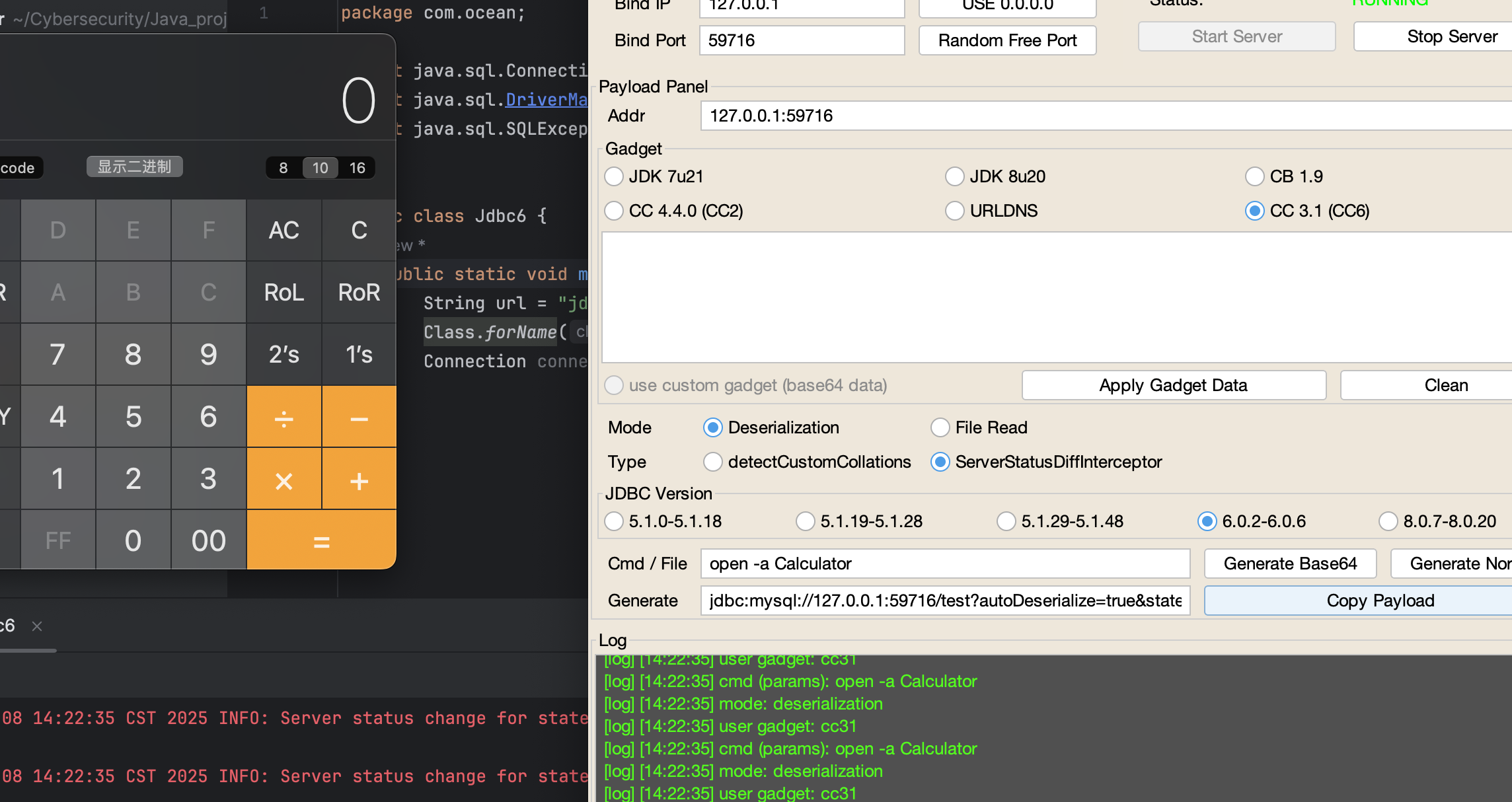Click calculator digit 1 key
Image resolution: width=1512 pixels, height=802 pixels.
pos(58,479)
